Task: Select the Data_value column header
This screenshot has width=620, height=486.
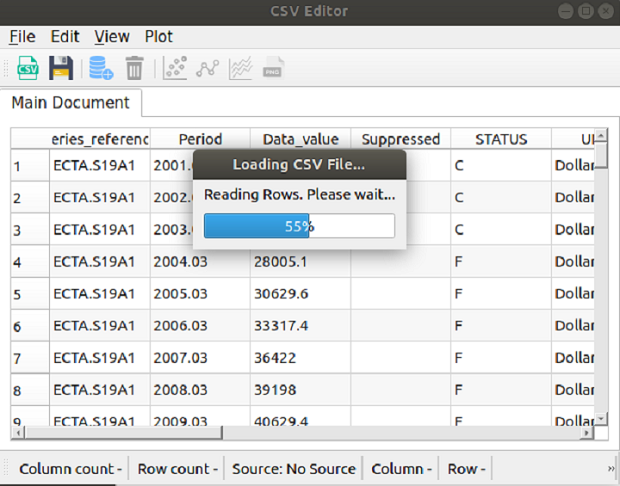Action: pos(301,139)
